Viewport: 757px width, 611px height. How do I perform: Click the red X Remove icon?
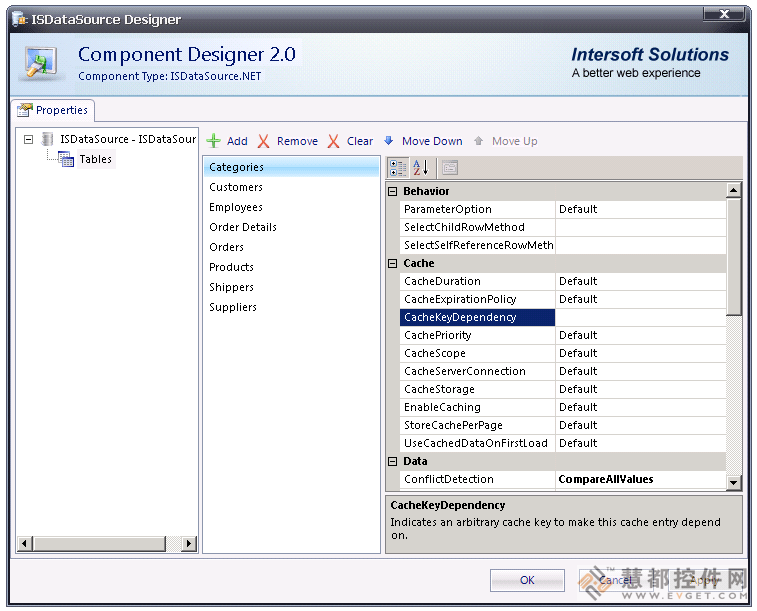(x=263, y=141)
